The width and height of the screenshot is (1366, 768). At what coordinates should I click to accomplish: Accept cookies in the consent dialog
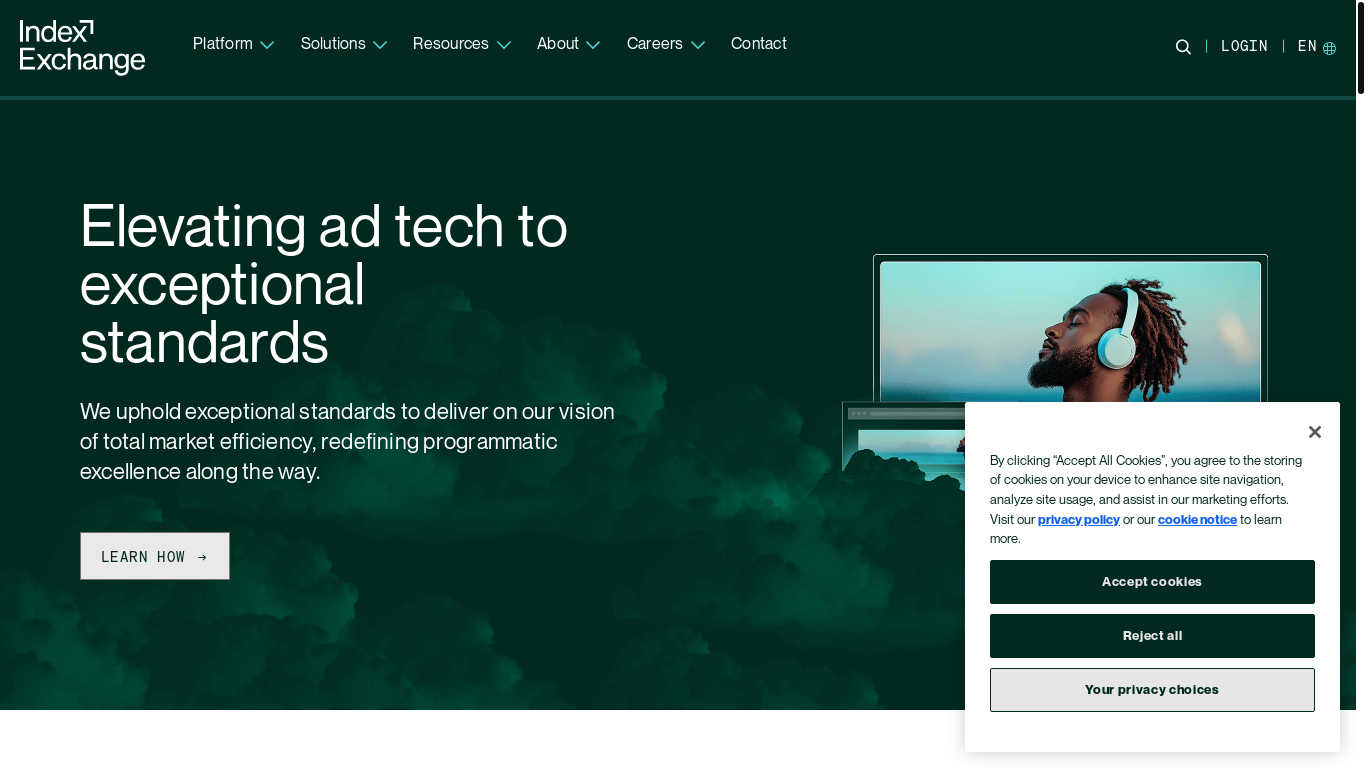tap(1152, 582)
